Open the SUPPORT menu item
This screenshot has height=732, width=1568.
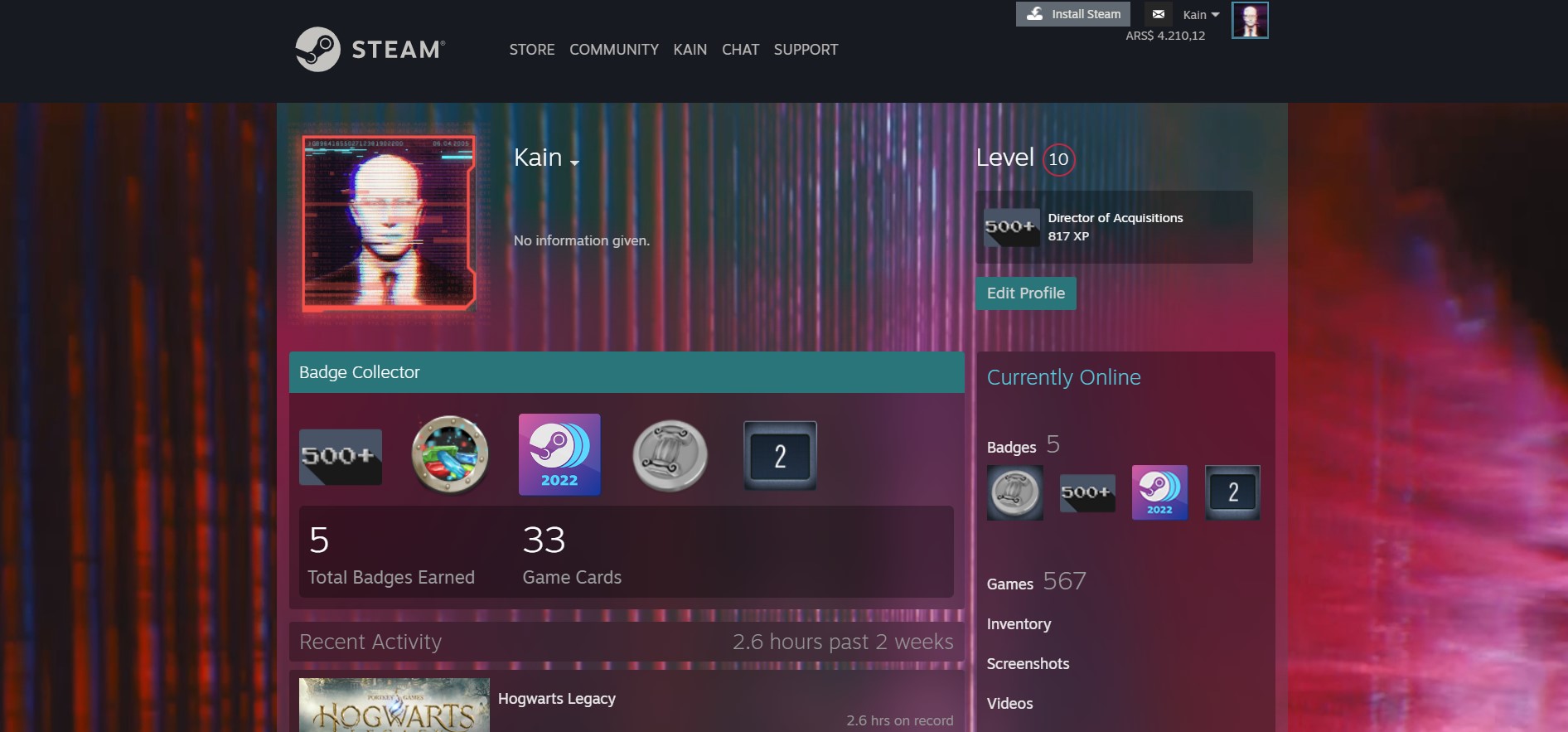[806, 50]
